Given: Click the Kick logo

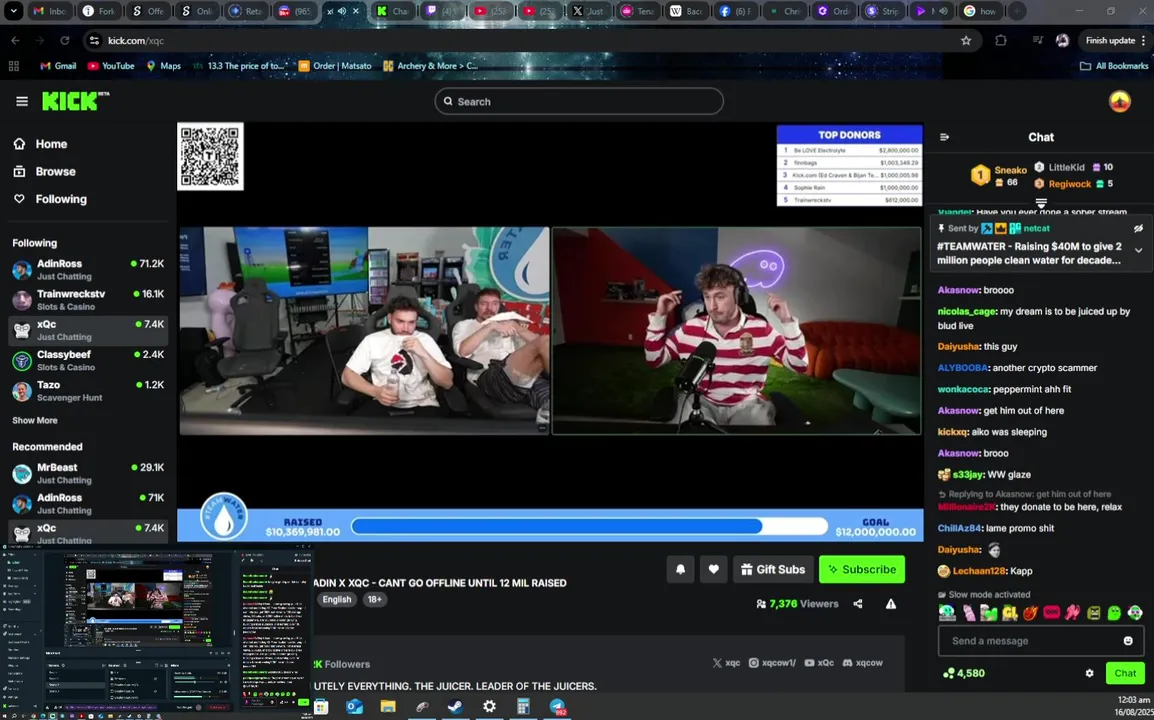Looking at the screenshot, I should pos(75,101).
